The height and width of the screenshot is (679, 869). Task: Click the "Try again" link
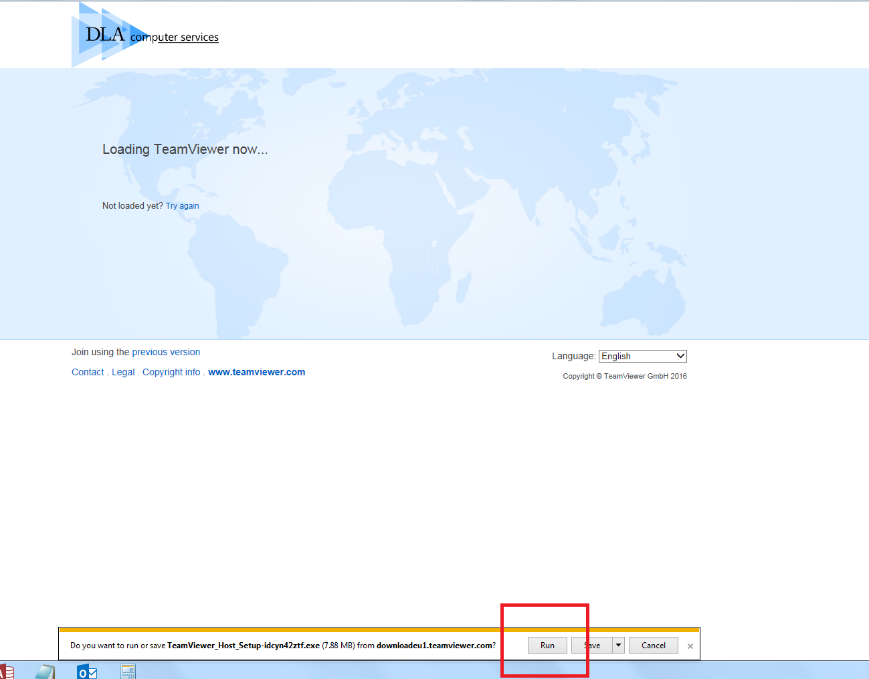(182, 206)
